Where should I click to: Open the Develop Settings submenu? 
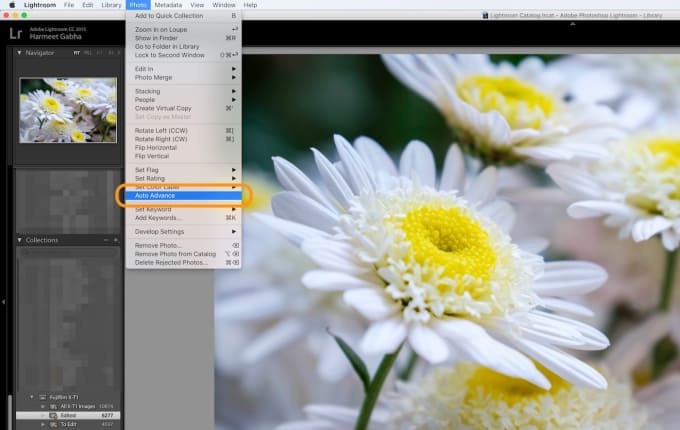click(183, 231)
